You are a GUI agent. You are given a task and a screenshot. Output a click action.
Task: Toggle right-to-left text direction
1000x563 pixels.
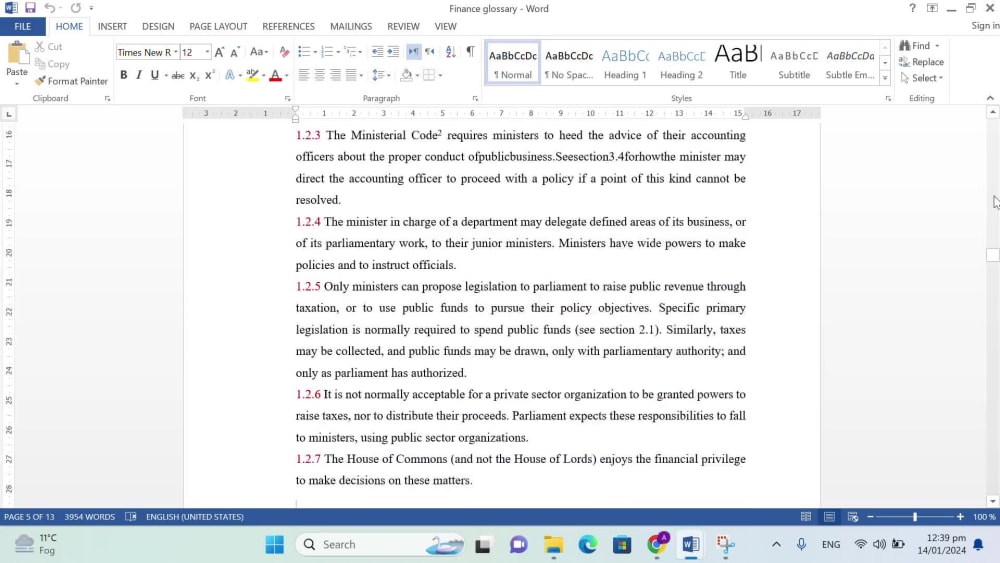[430, 52]
